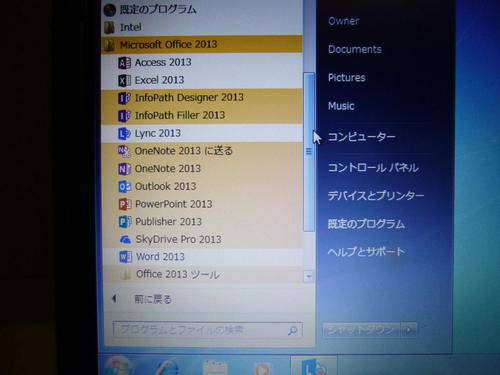Open the Documents link

coord(355,49)
